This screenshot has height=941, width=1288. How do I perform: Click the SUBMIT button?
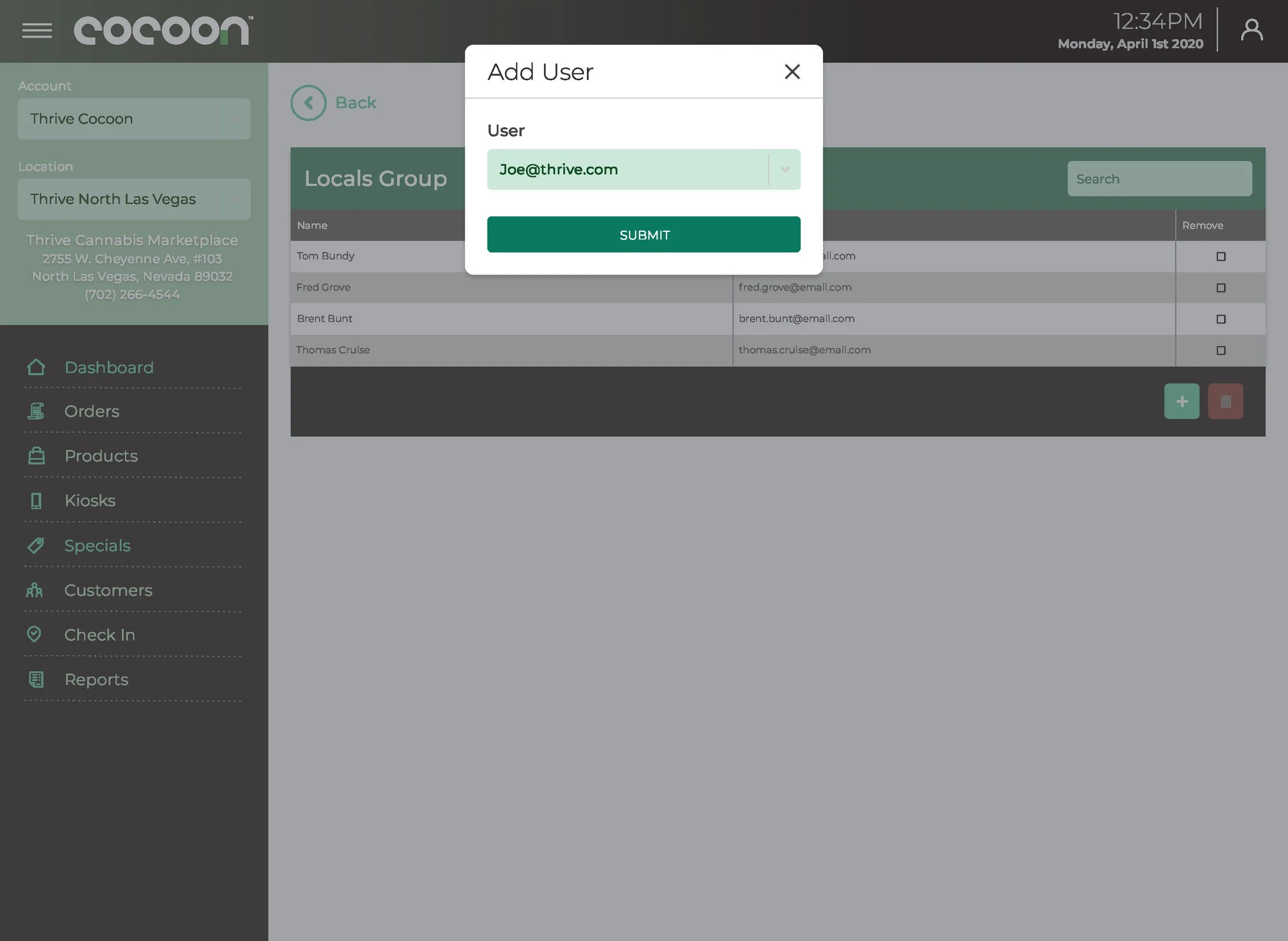(643, 234)
